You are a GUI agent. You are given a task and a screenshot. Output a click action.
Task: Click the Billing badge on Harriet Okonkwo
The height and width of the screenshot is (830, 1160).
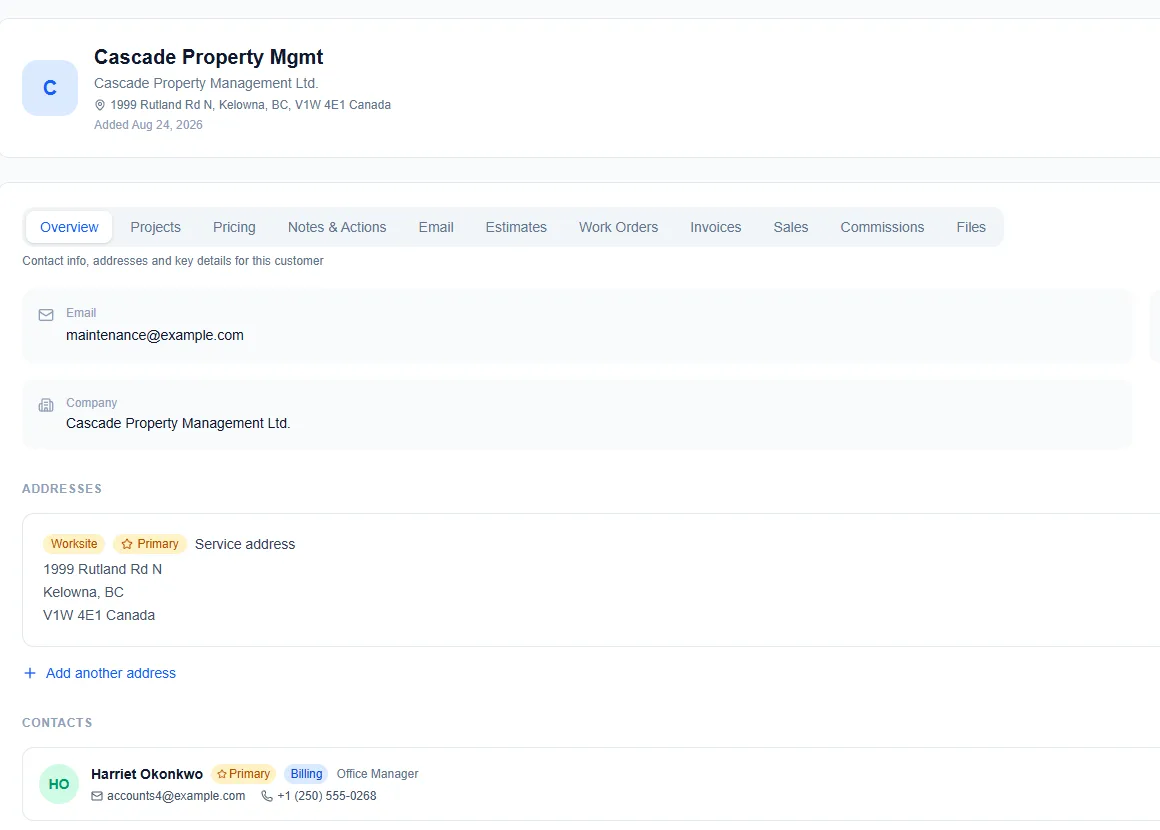click(306, 774)
